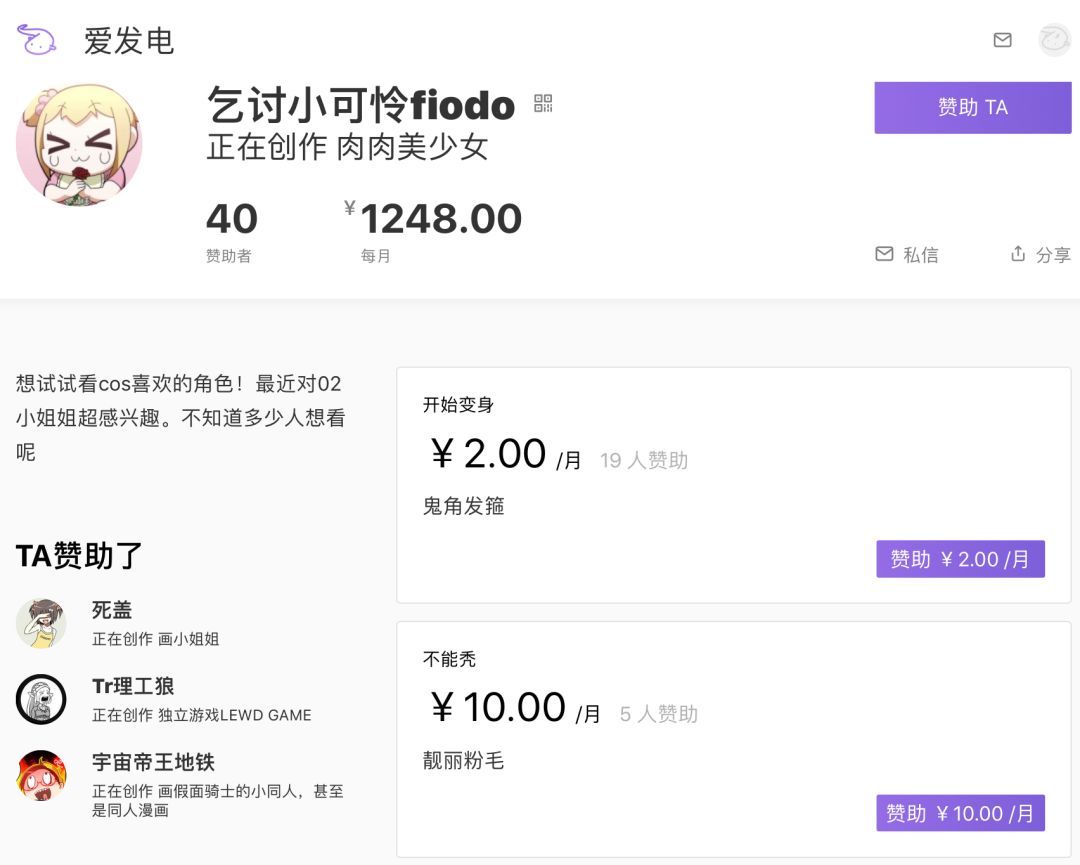Click the share arrow icon
Image resolution: width=1080 pixels, height=865 pixels.
coord(1018,254)
